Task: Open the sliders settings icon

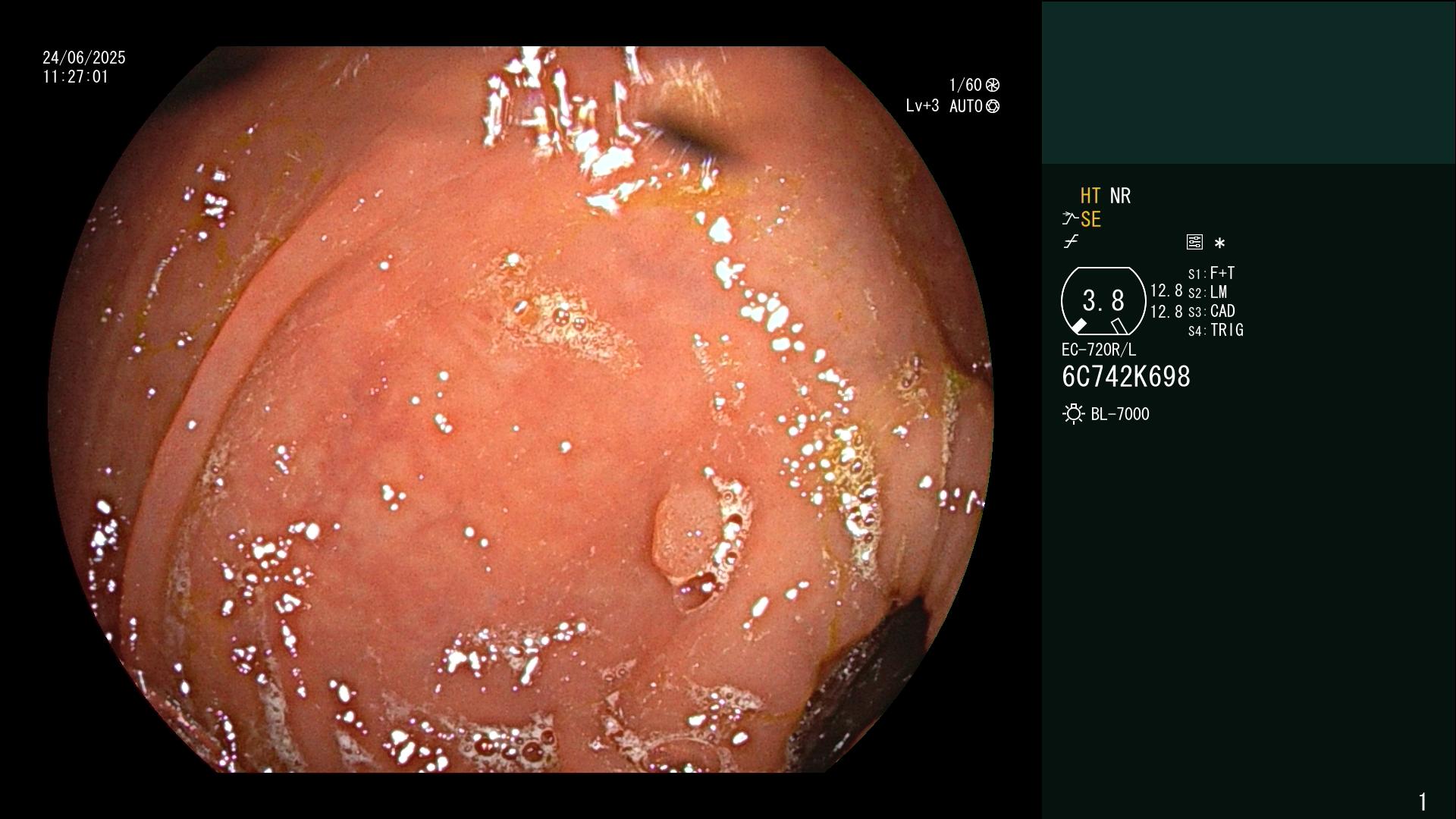Action: click(1194, 242)
